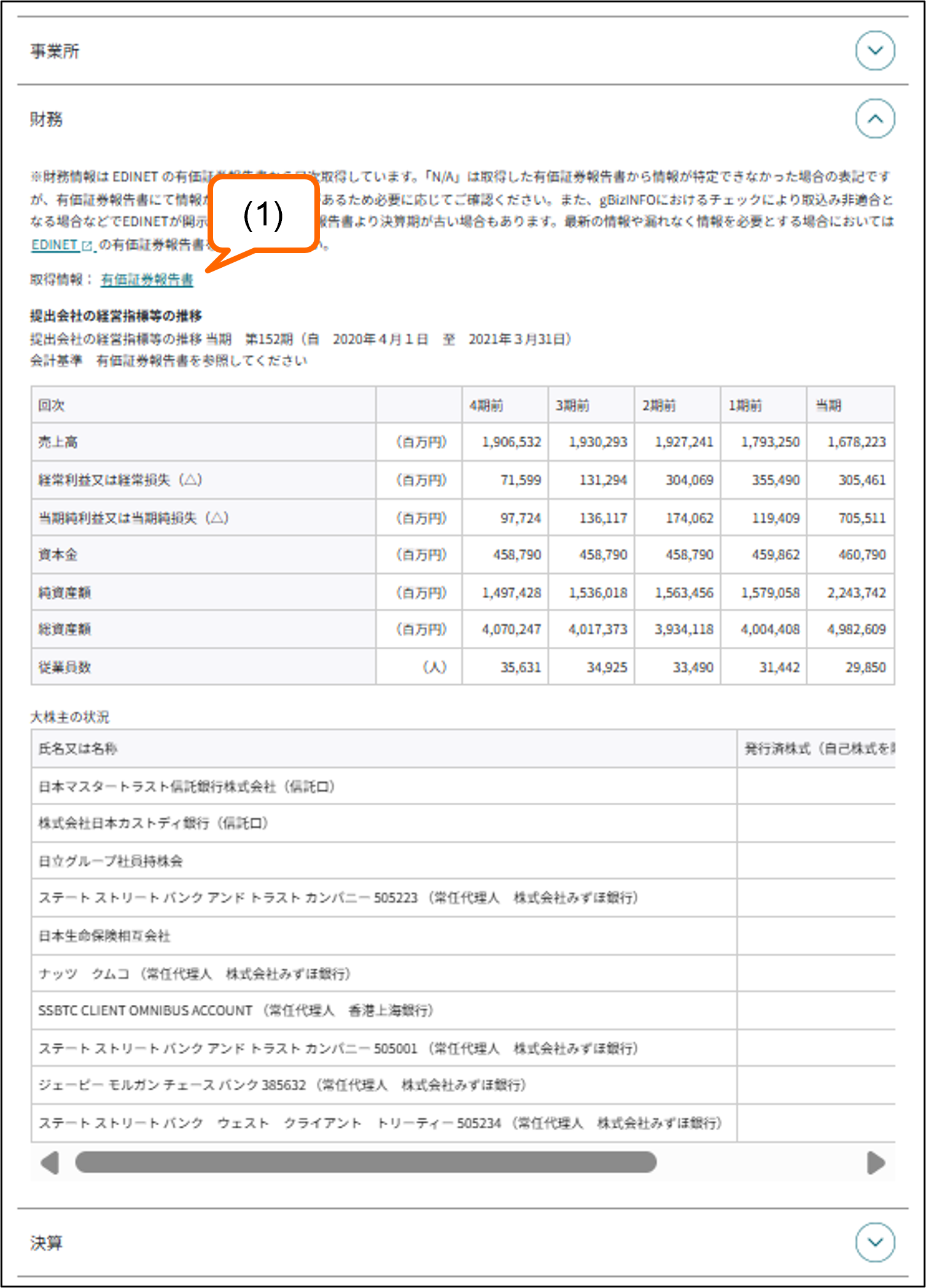Screen dimensions: 926x1288
Task: Click the left scroll arrow of shareholder table
Action: (49, 1162)
